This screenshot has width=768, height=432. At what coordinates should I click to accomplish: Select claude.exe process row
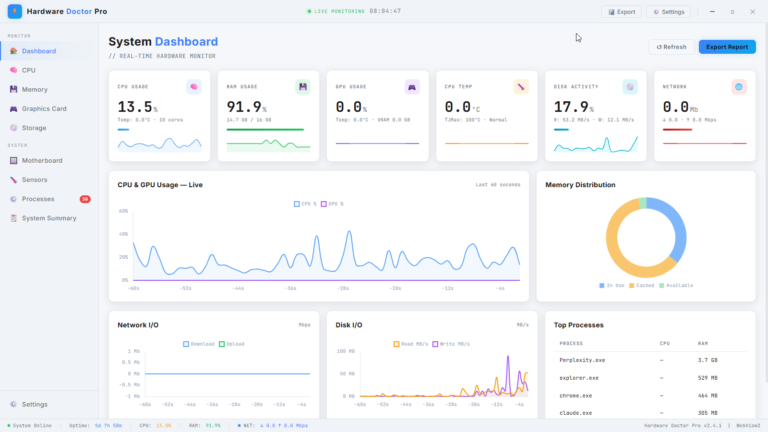pyautogui.click(x=650, y=412)
